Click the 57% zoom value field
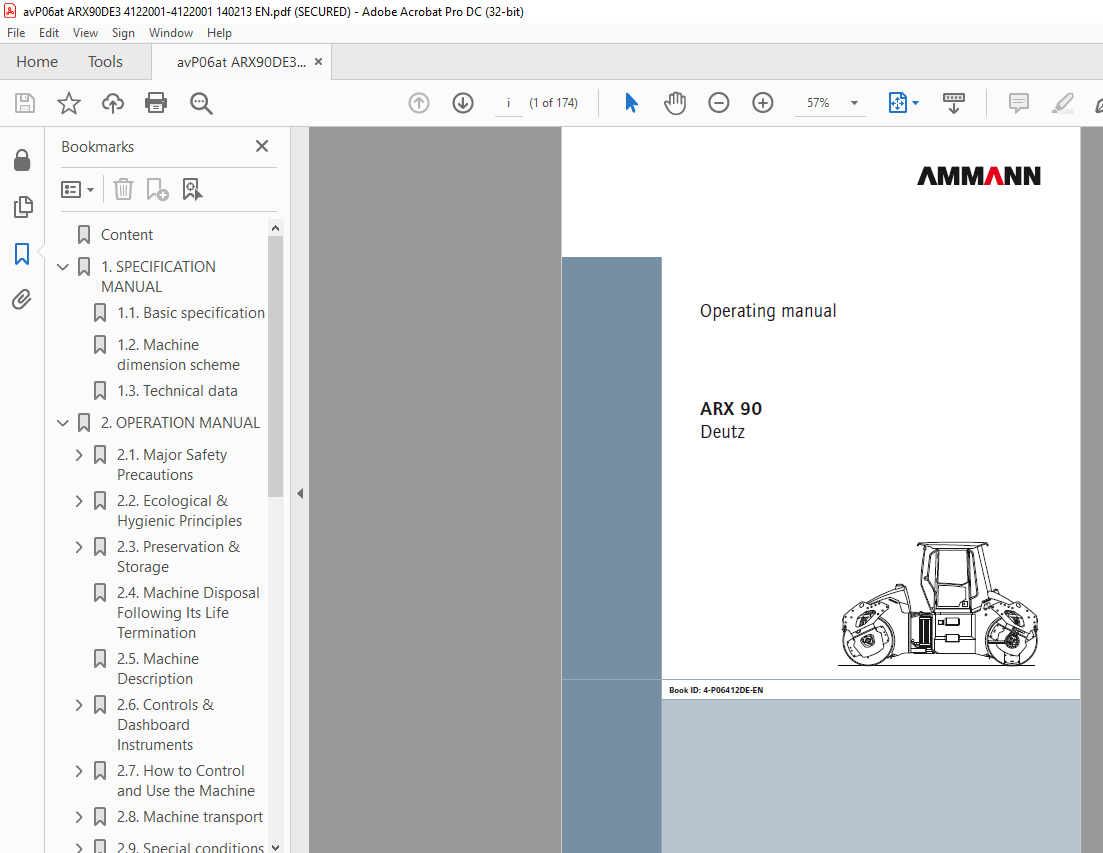 coord(818,103)
